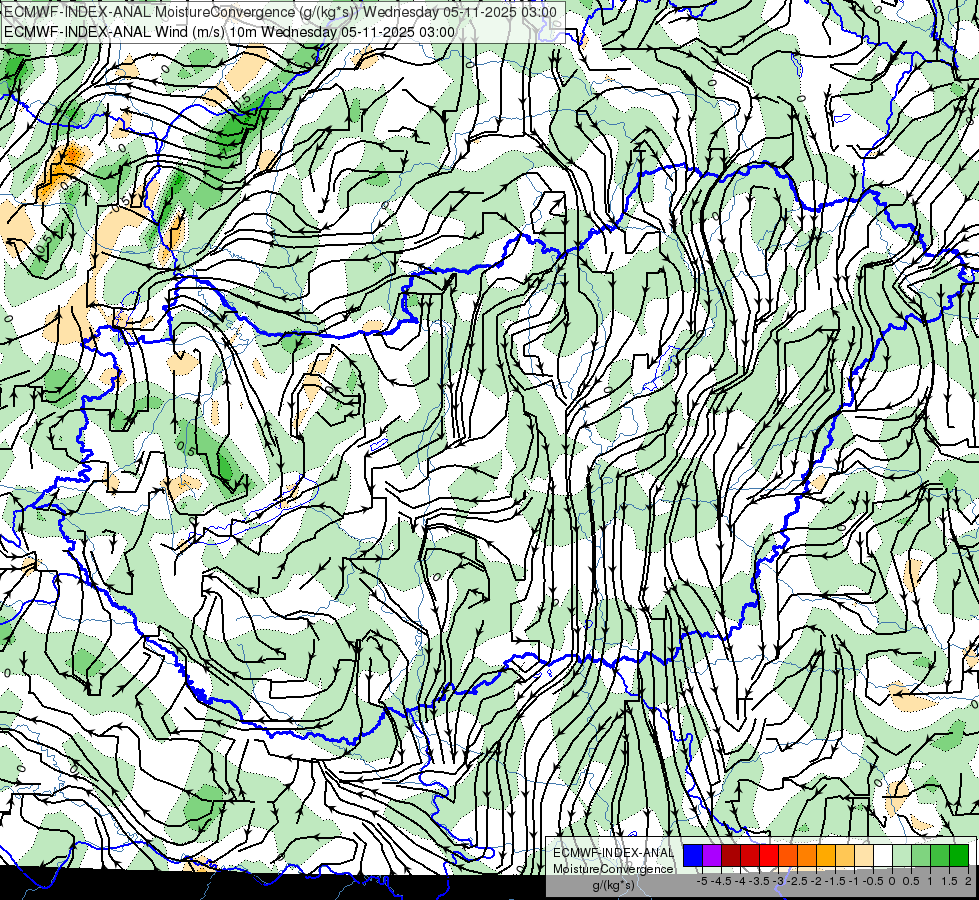
Task: Click the amber legend swatch (-2 to -1.5)
Action: coord(826,855)
